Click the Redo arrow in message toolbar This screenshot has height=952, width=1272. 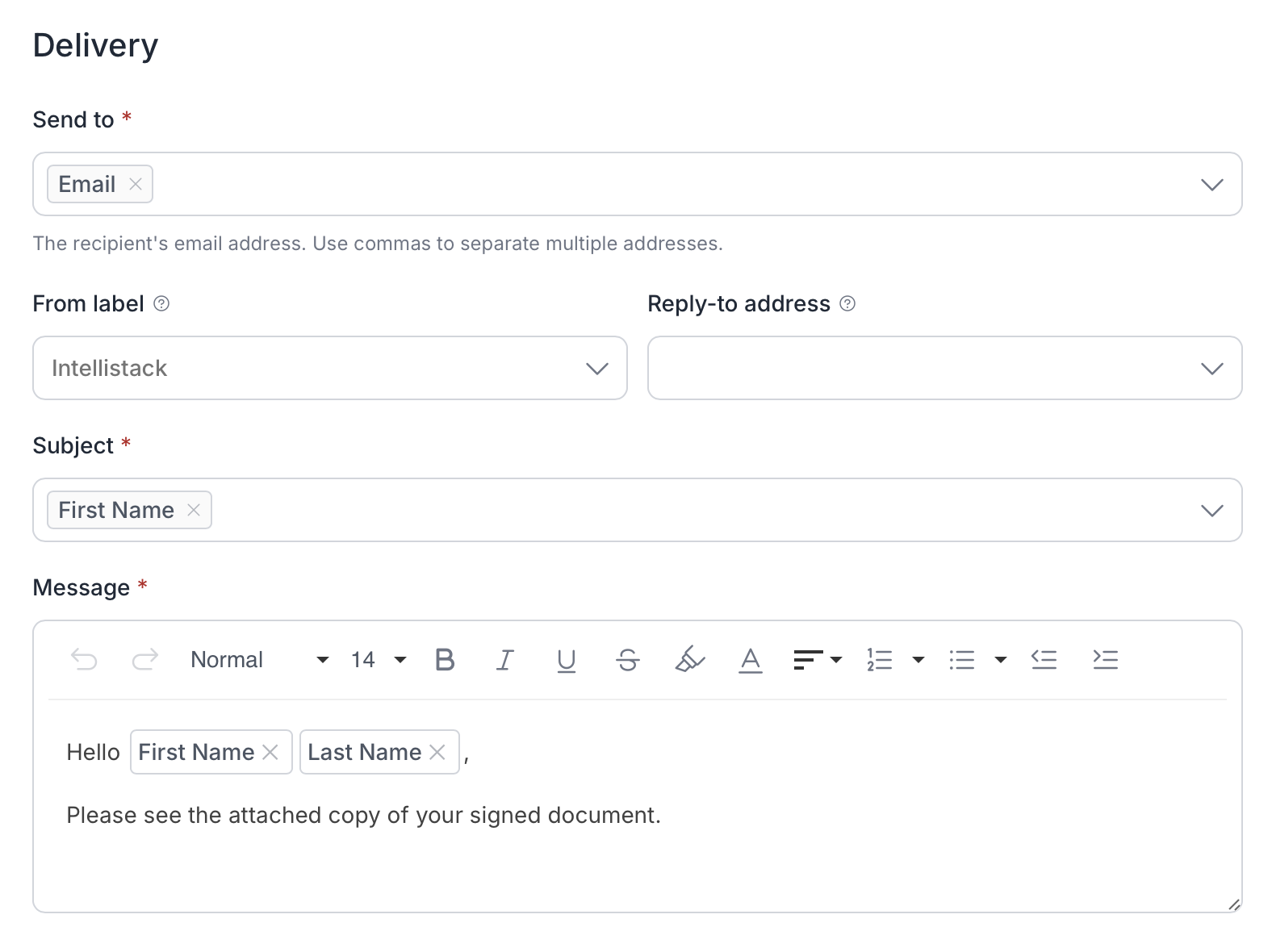click(x=145, y=660)
